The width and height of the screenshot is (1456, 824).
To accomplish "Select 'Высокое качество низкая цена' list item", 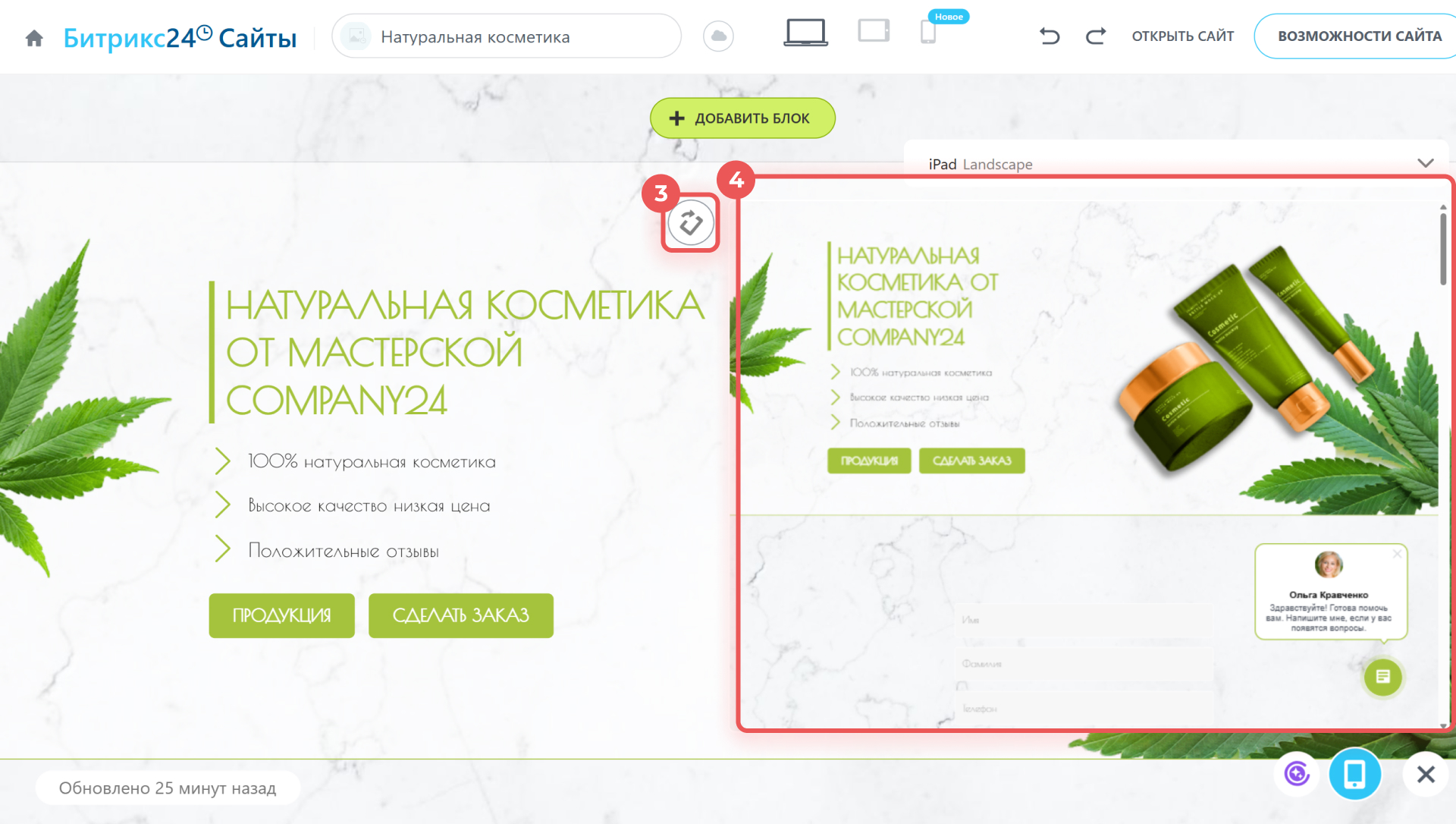I will coord(369,505).
